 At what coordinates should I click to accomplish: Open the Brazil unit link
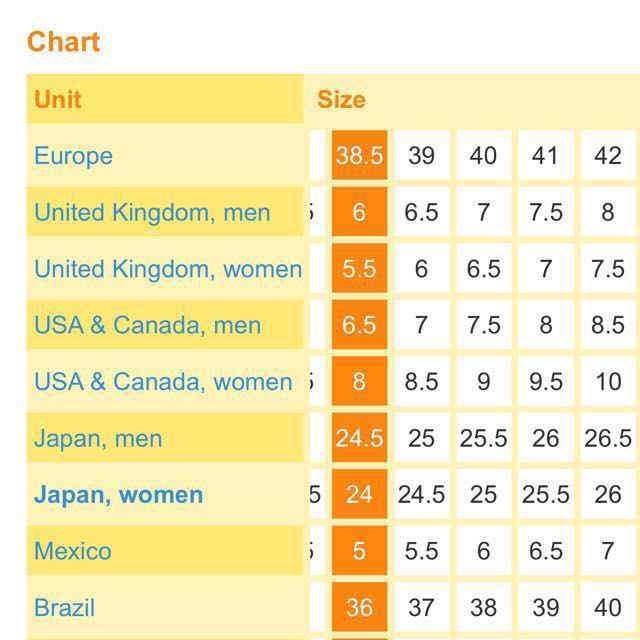click(64, 607)
